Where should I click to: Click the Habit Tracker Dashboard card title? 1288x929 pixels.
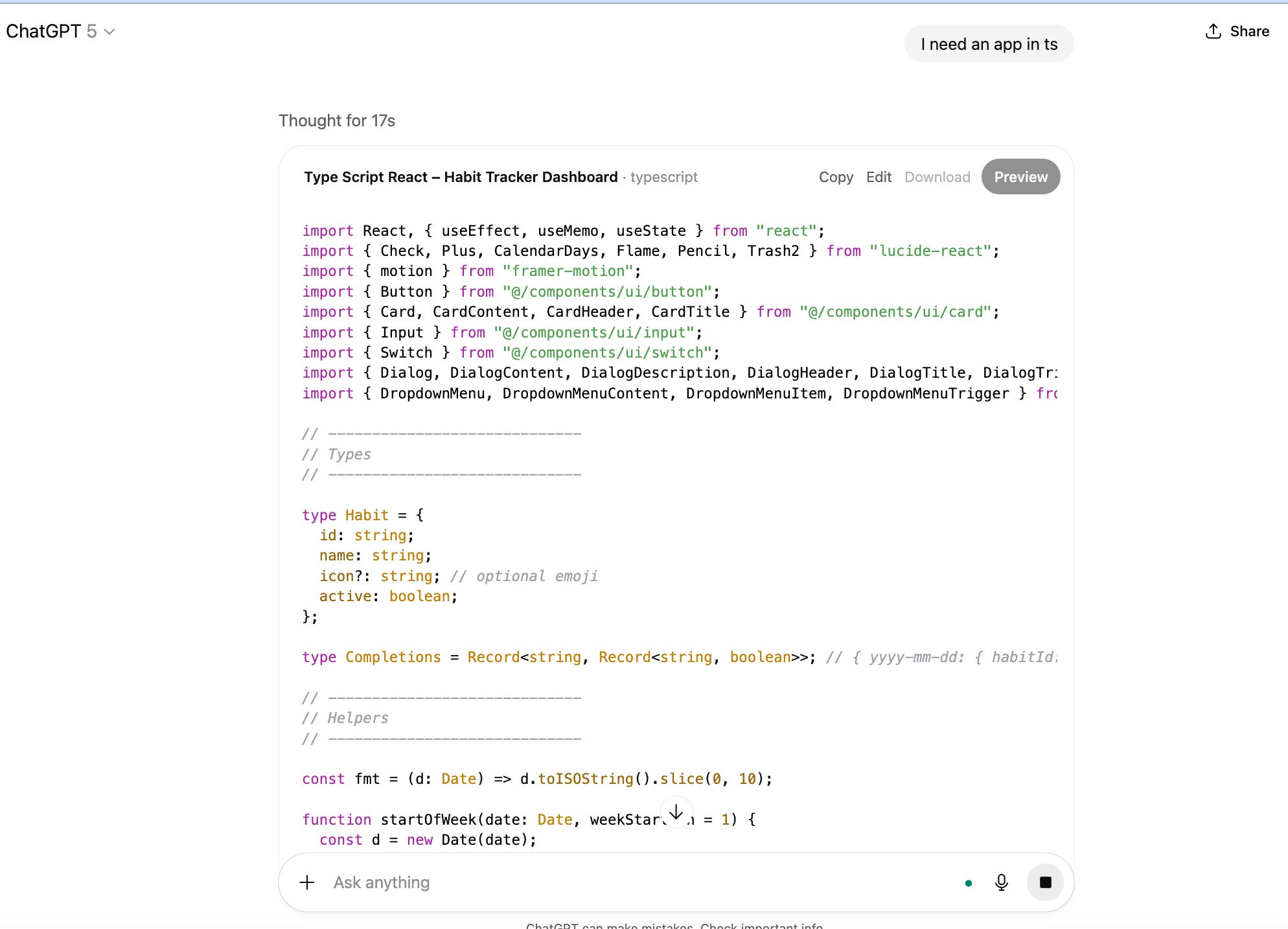pos(461,177)
